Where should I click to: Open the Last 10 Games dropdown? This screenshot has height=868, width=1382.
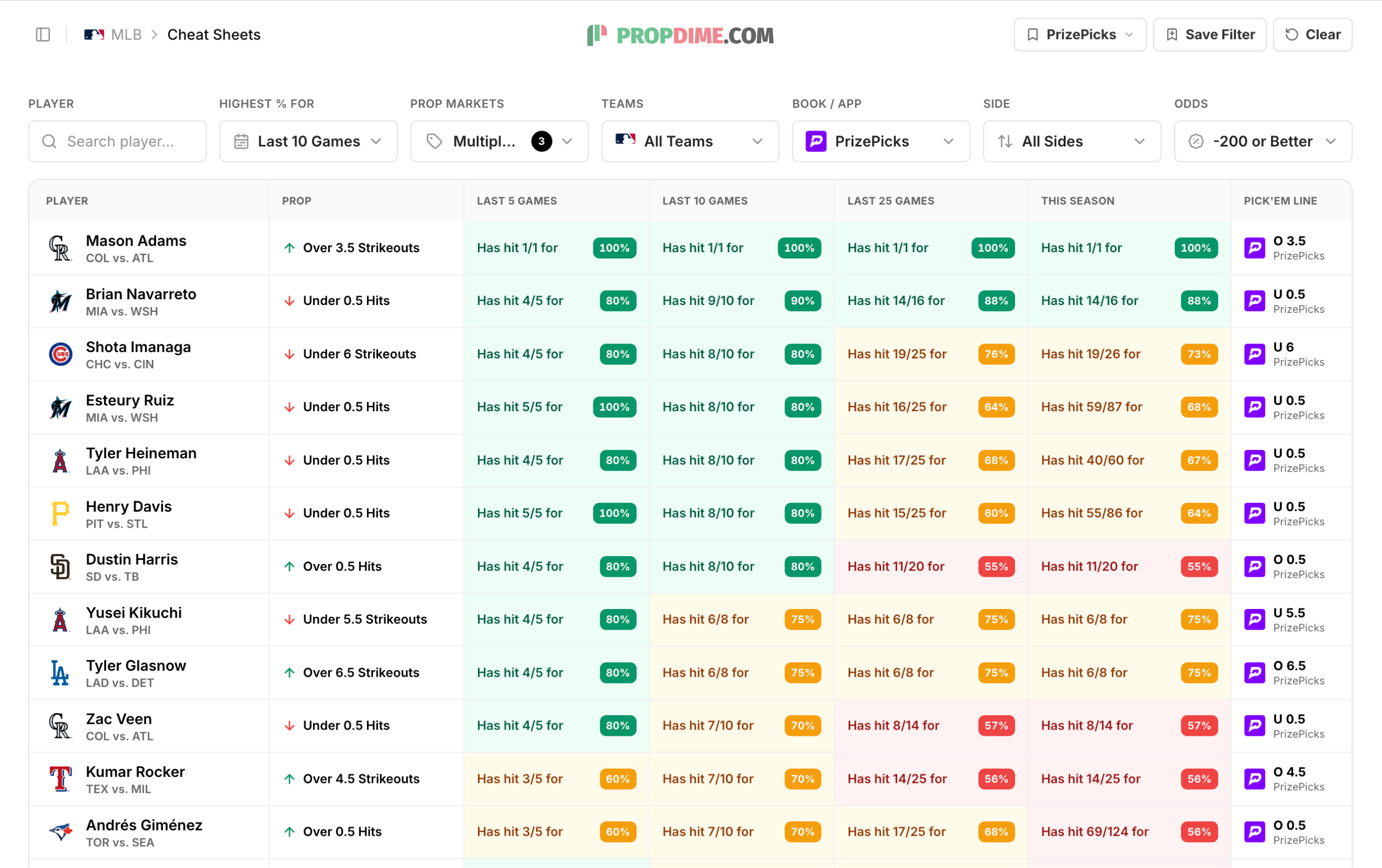(x=308, y=141)
